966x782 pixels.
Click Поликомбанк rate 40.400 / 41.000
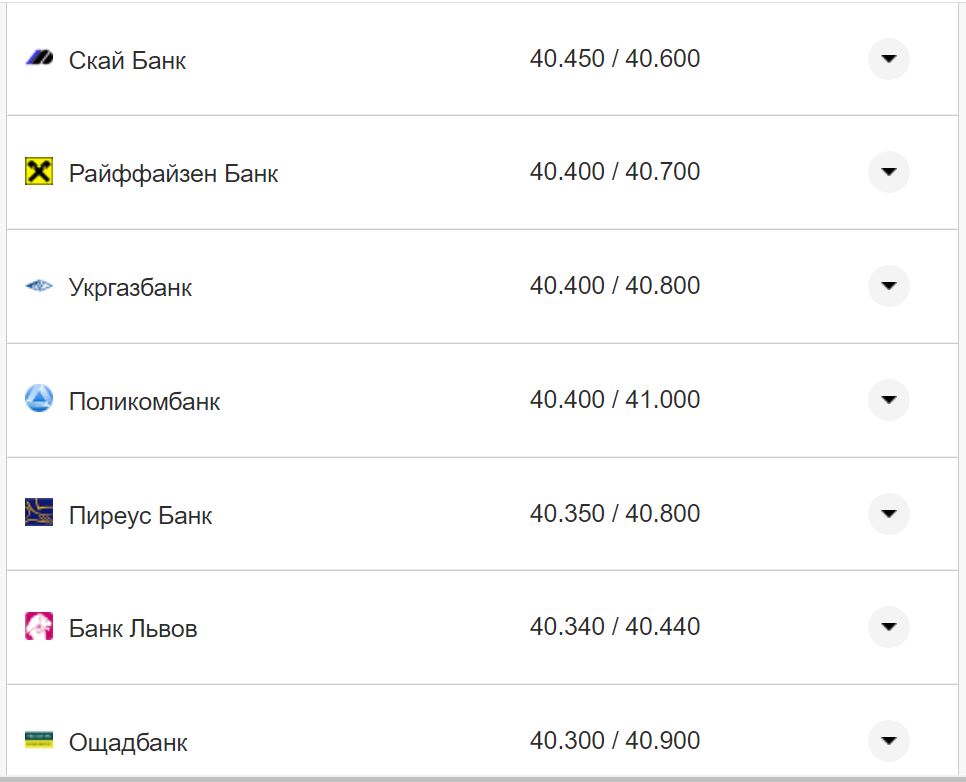click(614, 400)
